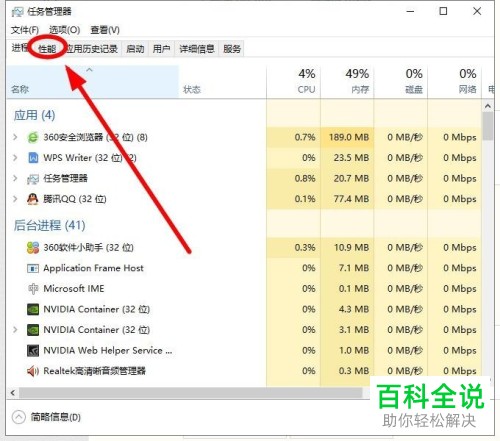Image resolution: width=500 pixels, height=441 pixels.
Task: Switch to the 应用历史记录 tab
Action: (x=92, y=49)
